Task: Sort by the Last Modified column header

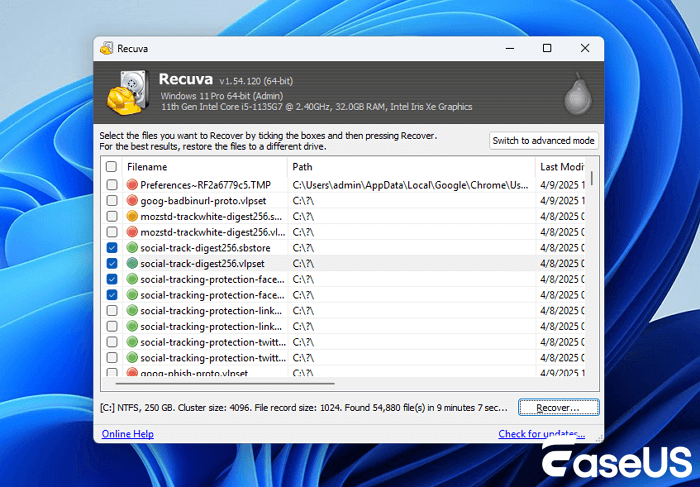Action: [562, 166]
